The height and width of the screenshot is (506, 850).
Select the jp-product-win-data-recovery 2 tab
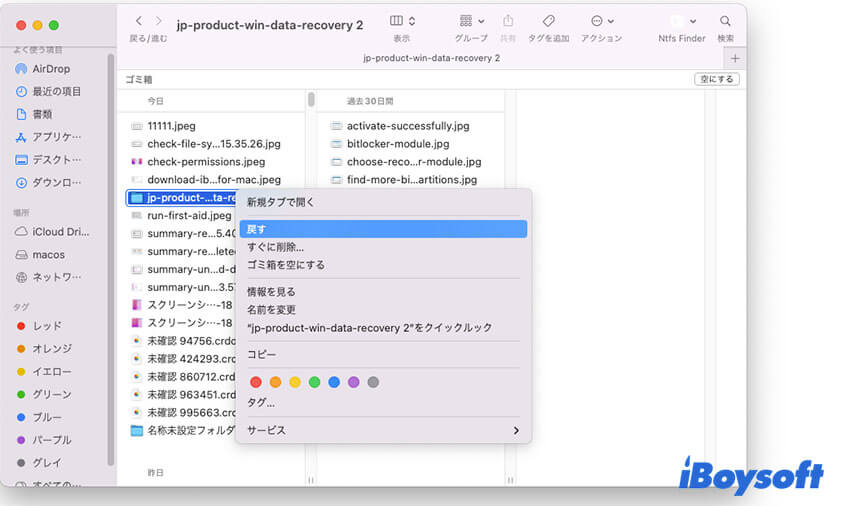(x=432, y=58)
